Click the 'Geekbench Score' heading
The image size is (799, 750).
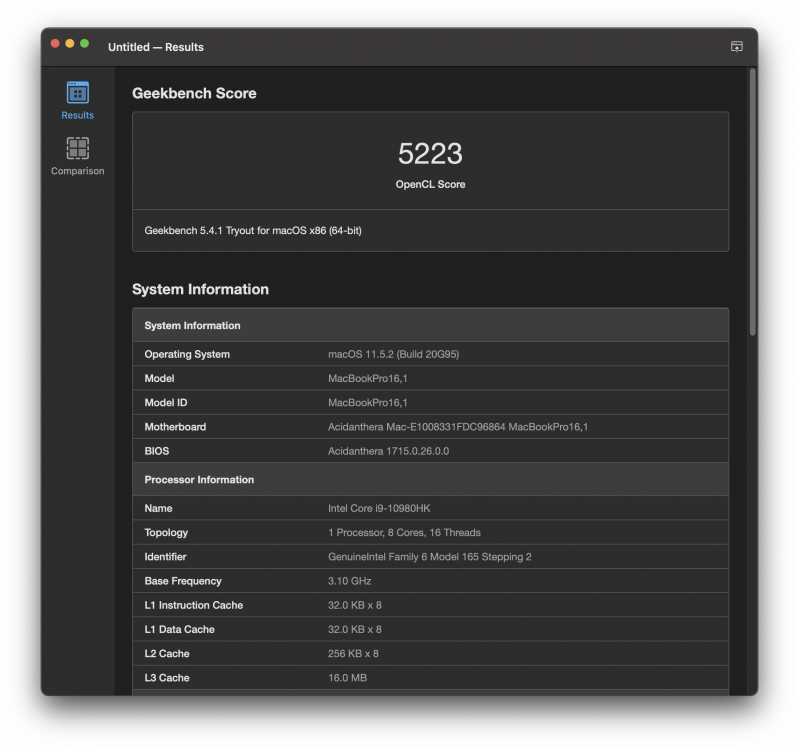(194, 93)
